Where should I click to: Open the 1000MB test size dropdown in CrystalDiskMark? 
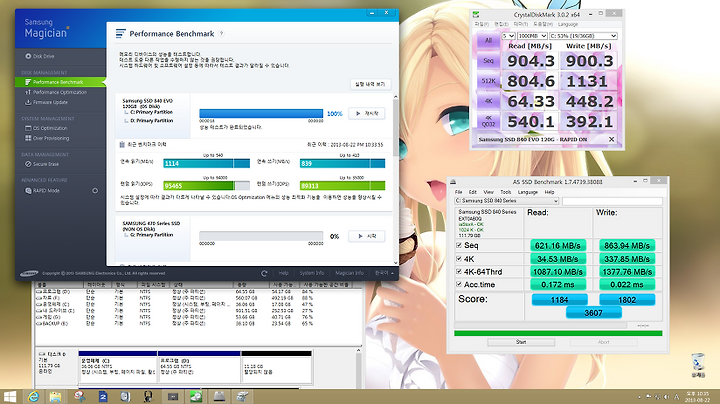point(532,36)
